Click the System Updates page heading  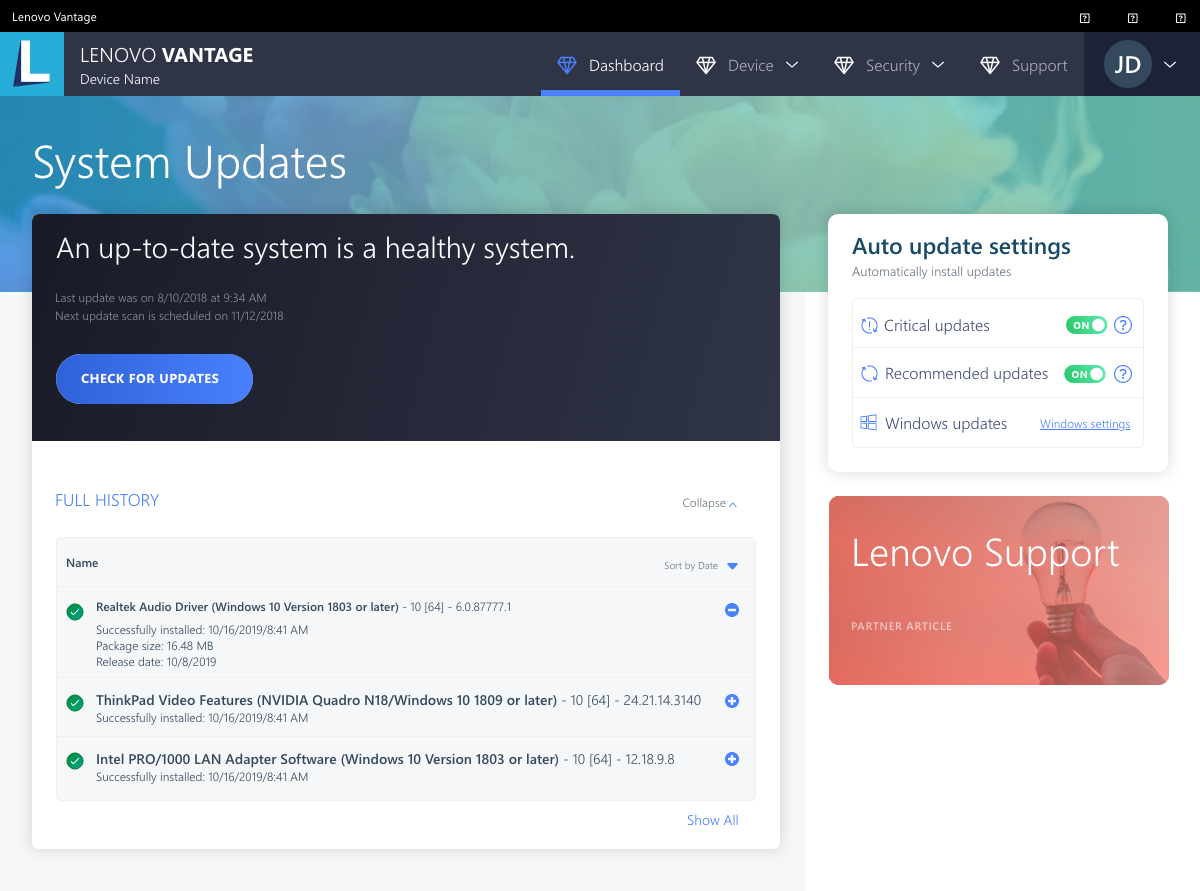(x=190, y=163)
